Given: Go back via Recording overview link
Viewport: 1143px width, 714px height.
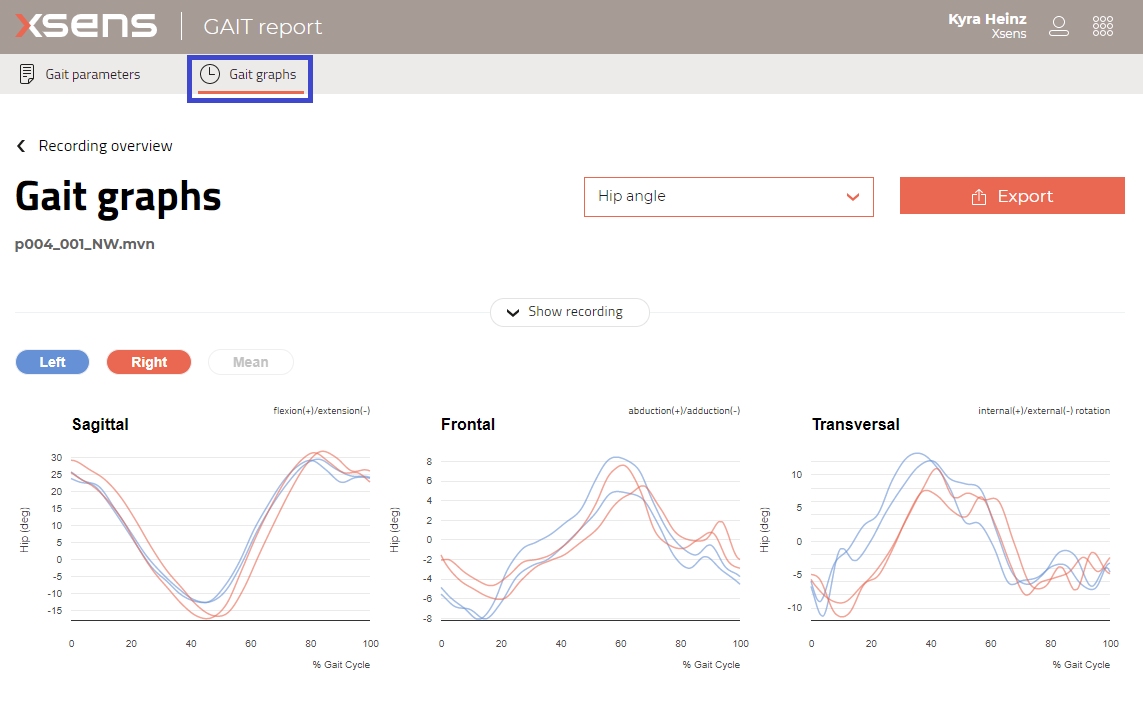Looking at the screenshot, I should tap(105, 145).
